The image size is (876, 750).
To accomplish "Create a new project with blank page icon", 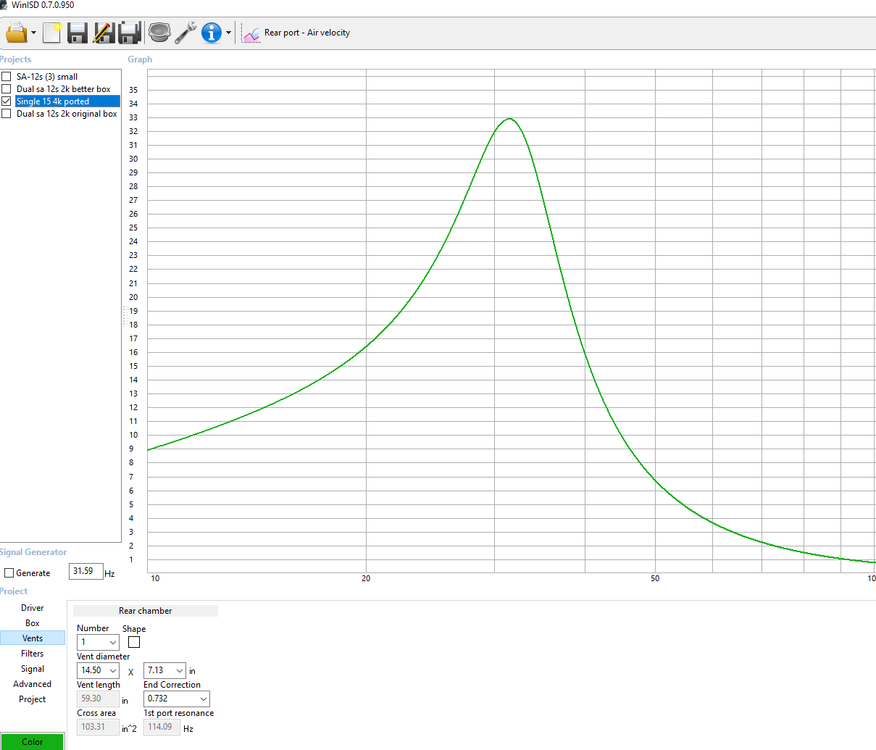I will (51, 33).
